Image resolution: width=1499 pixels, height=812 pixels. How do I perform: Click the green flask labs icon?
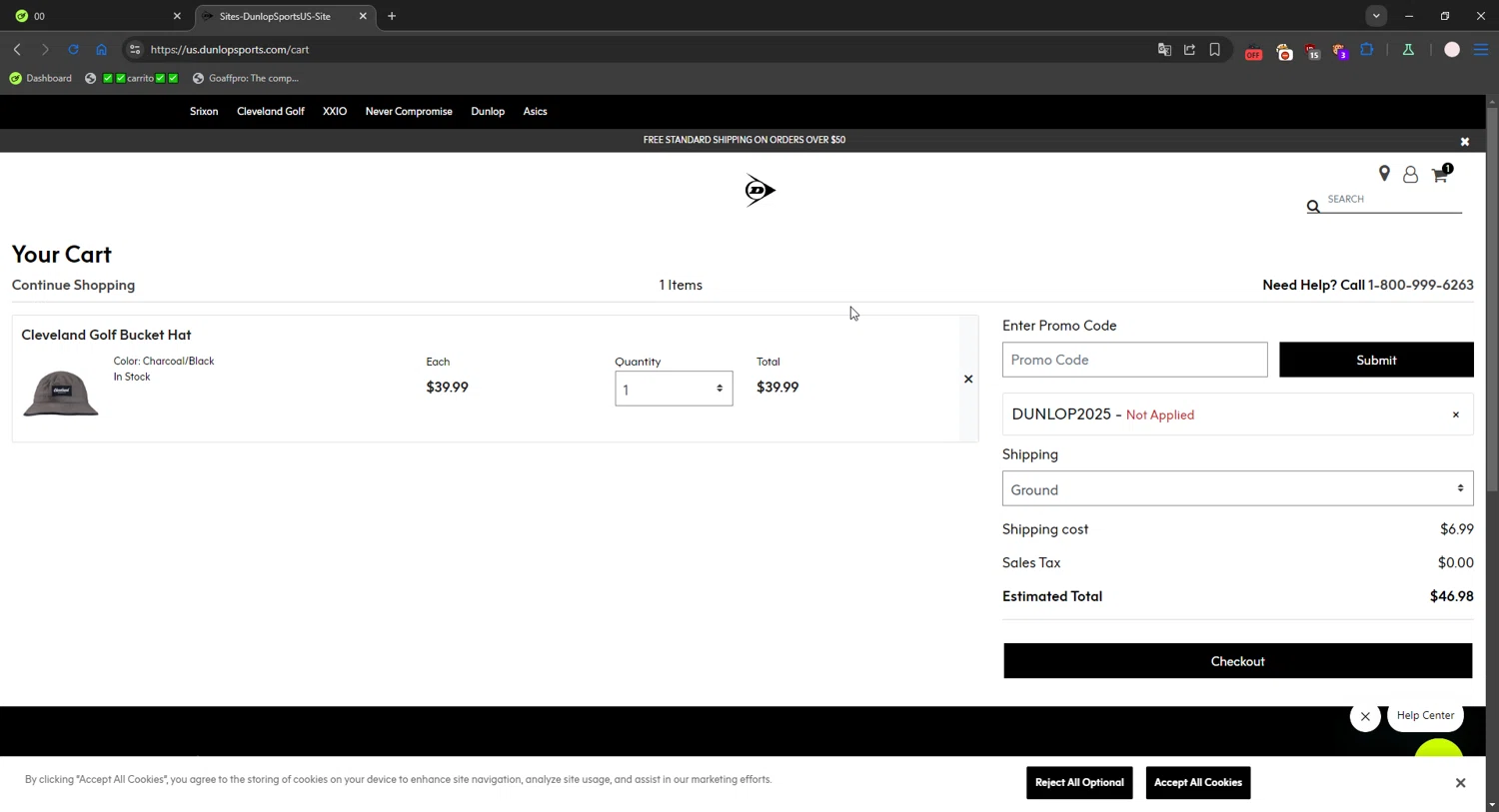pos(1408,49)
